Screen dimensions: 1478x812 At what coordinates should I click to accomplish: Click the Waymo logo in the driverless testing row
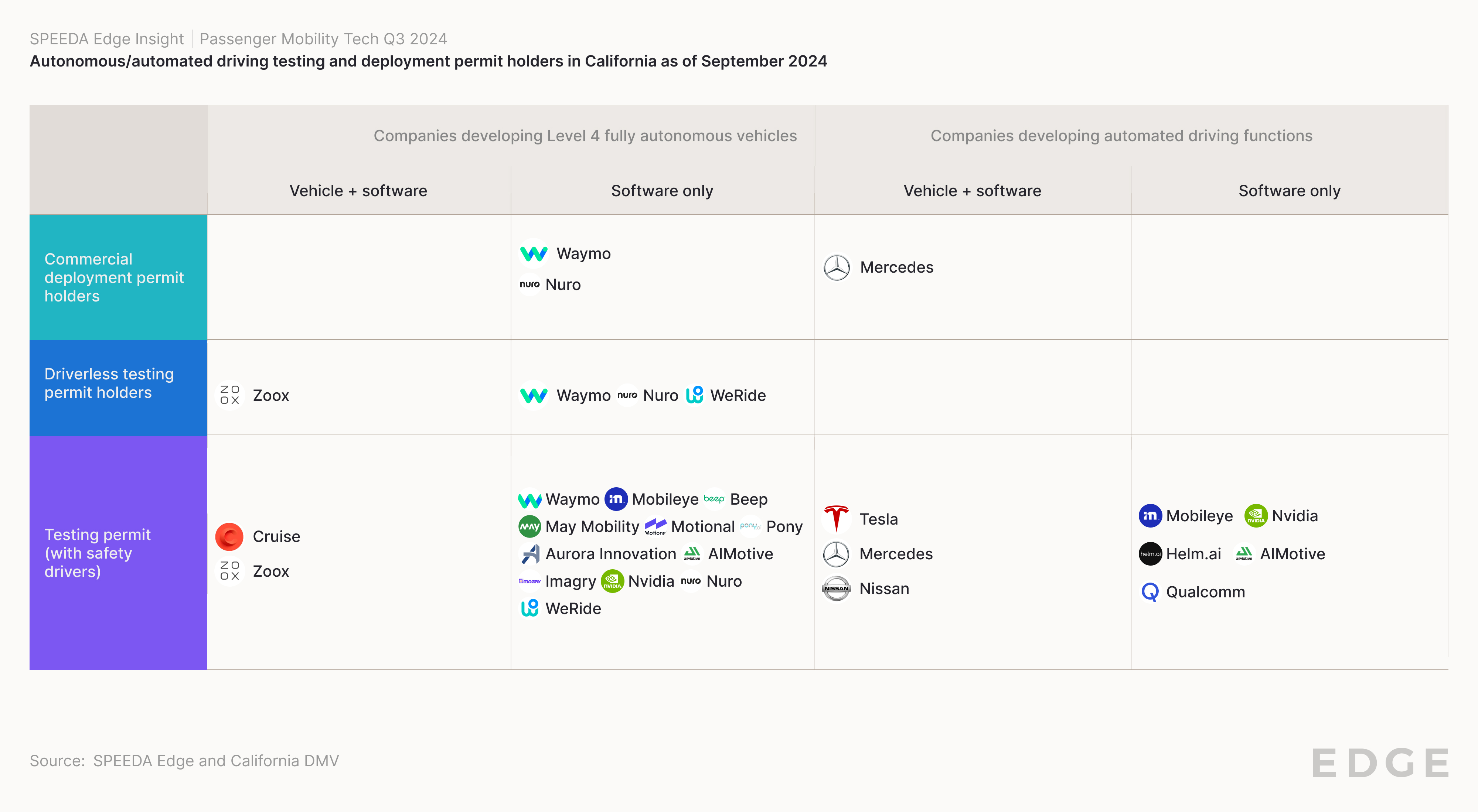point(534,395)
